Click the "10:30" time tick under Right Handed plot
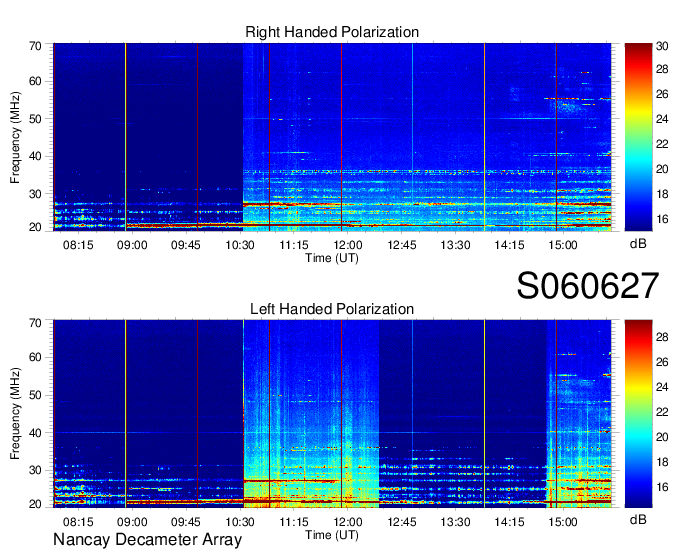This screenshot has width=680, height=552. coord(240,245)
